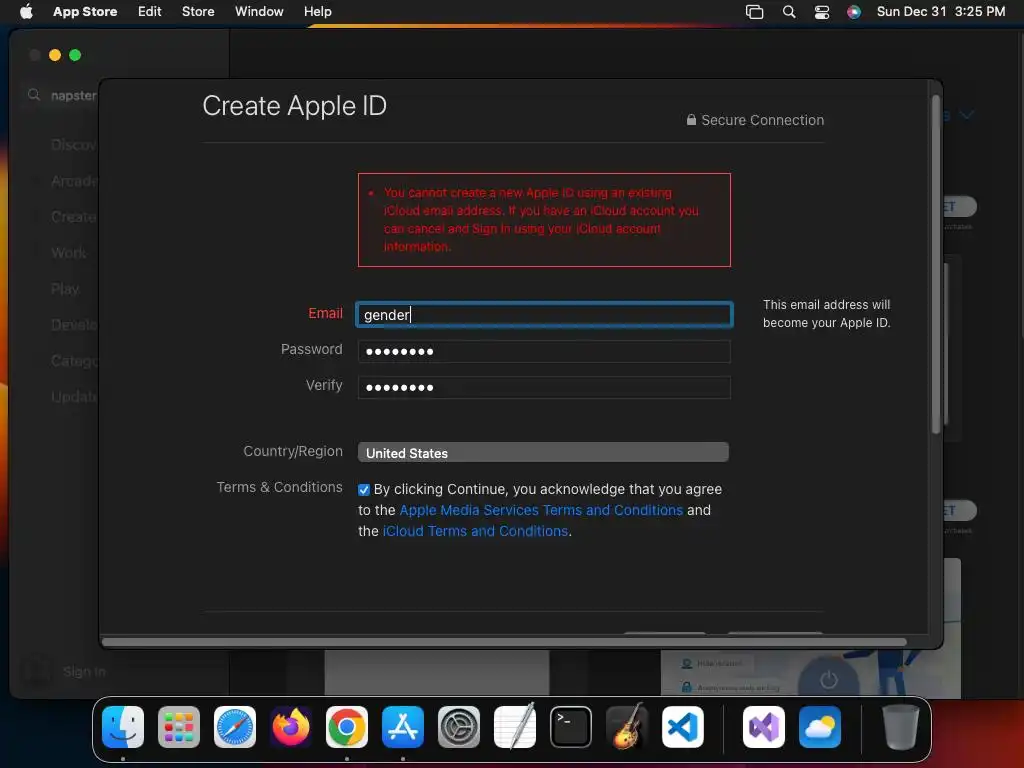Viewport: 1024px width, 768px height.
Task: Launch Siri from menu bar
Action: coord(854,11)
